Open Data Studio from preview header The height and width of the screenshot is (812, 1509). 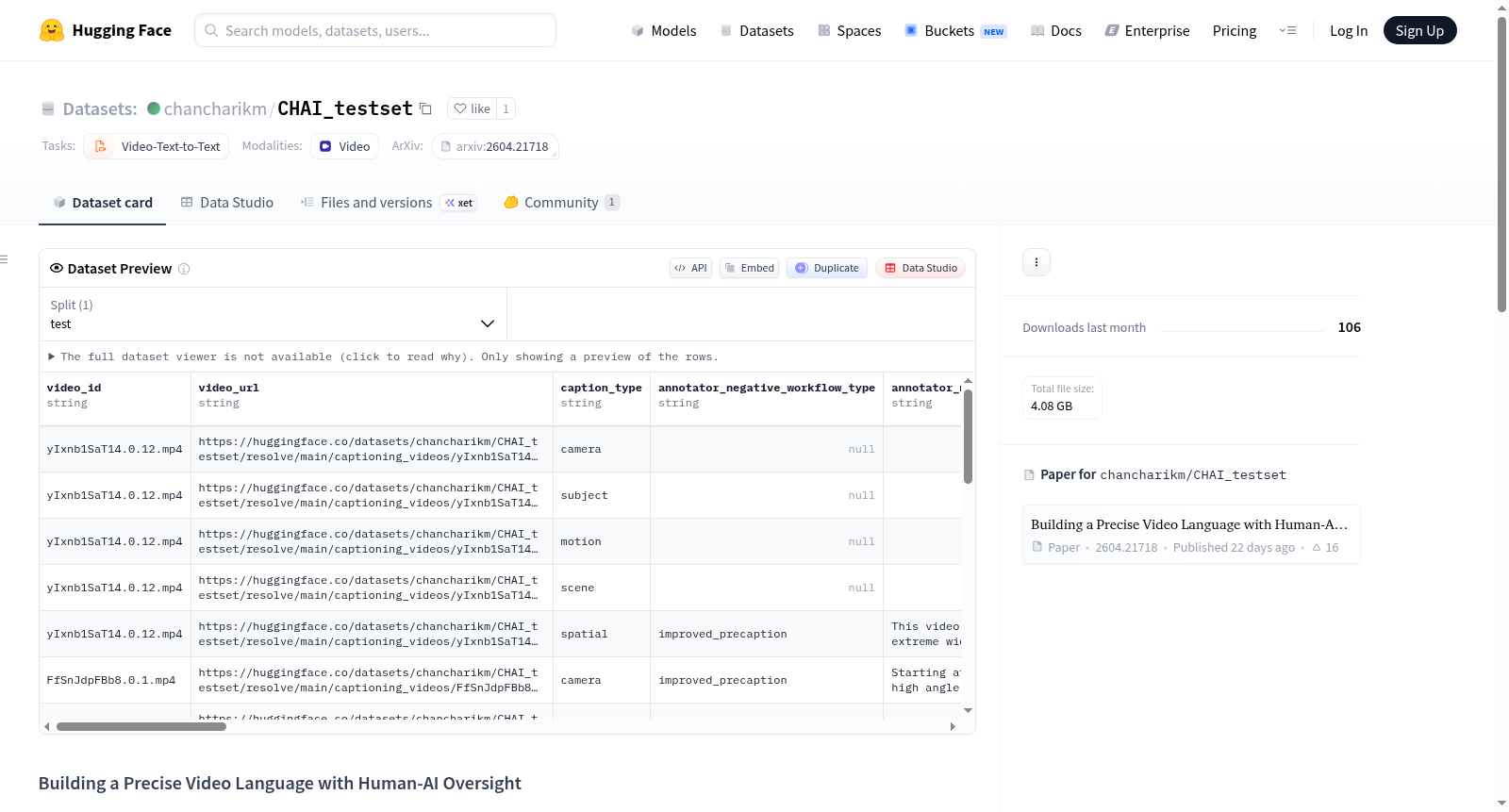(920, 268)
